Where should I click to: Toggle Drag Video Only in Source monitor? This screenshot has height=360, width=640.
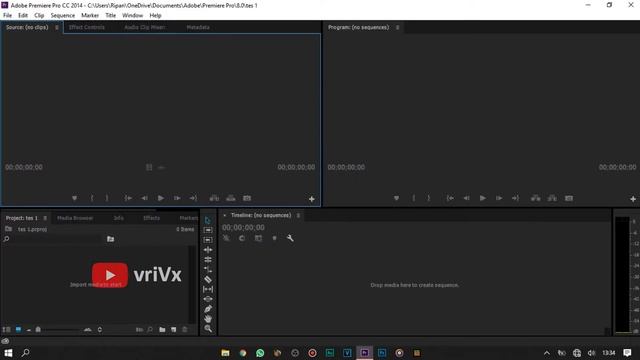coord(149,167)
